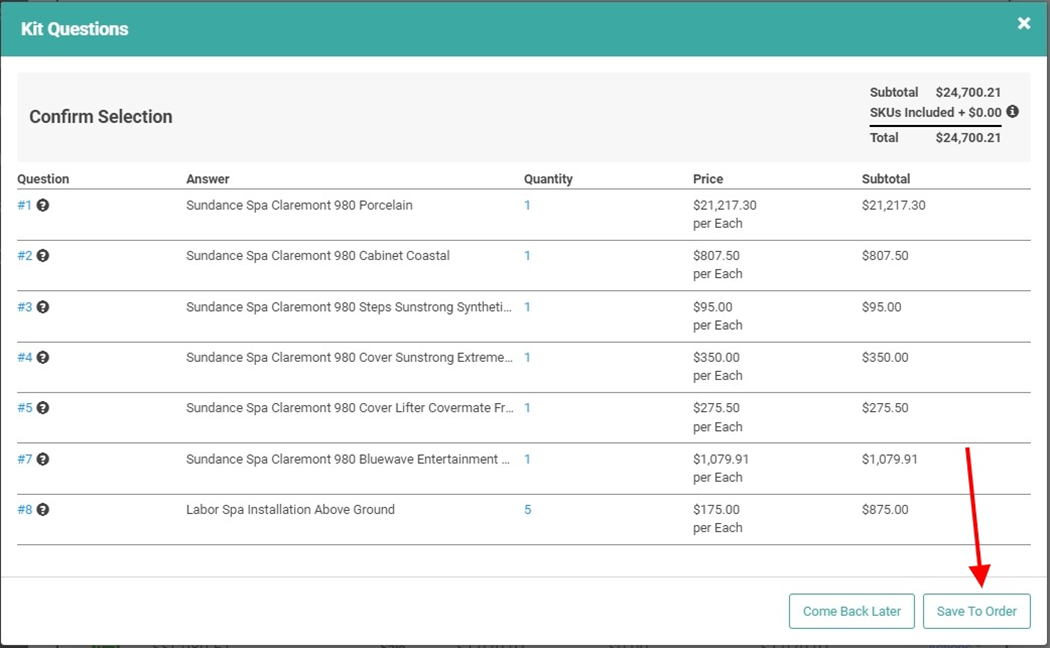Click the help icon beside question #1
The image size is (1050, 648).
(x=43, y=205)
